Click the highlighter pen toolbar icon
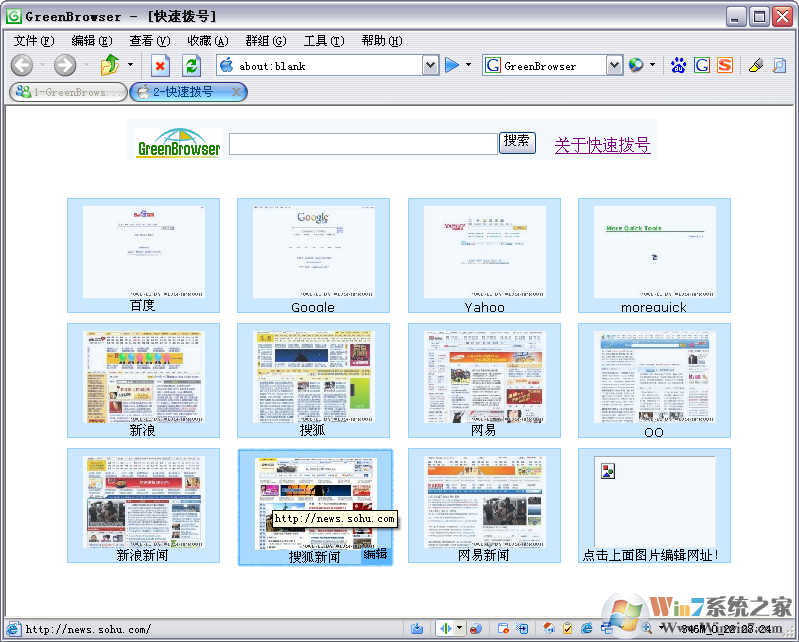Image resolution: width=799 pixels, height=642 pixels. click(x=756, y=66)
